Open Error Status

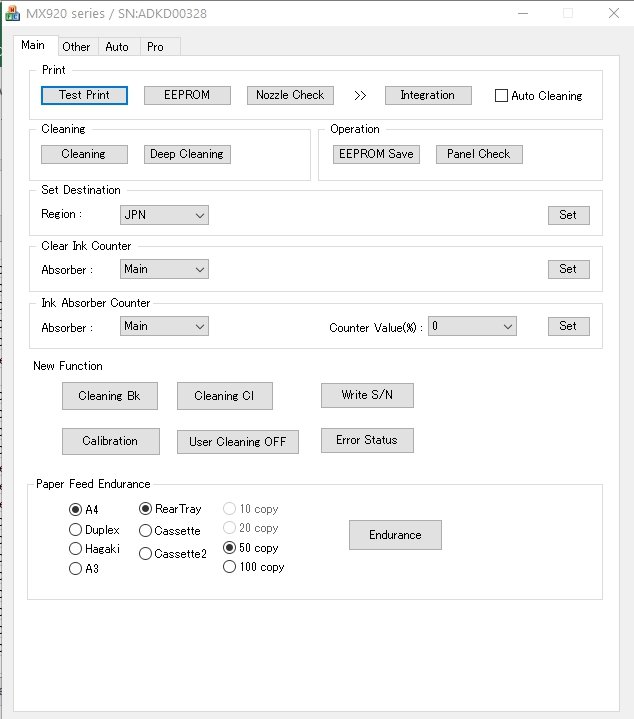(367, 440)
